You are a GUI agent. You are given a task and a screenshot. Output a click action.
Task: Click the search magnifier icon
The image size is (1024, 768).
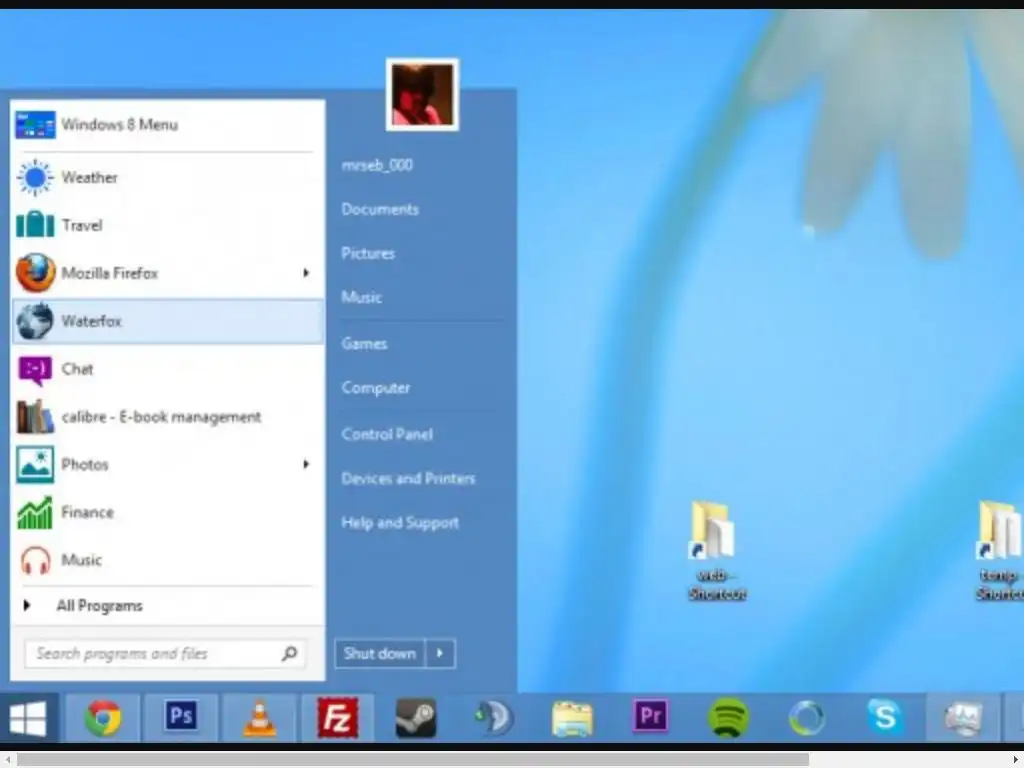coord(289,653)
